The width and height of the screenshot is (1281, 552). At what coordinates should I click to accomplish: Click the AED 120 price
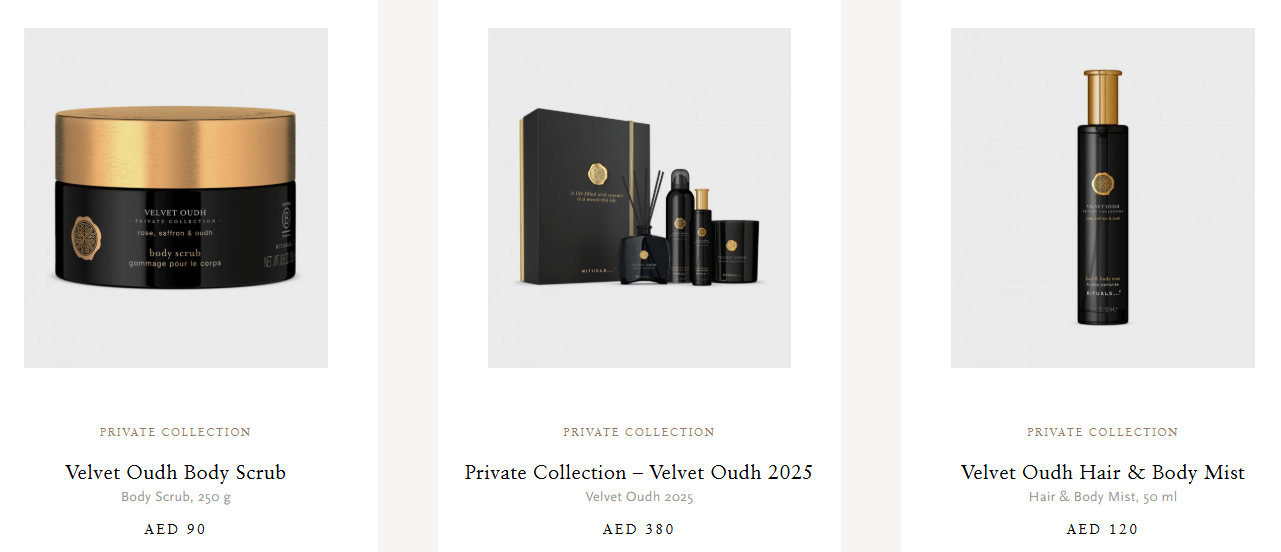point(1103,529)
